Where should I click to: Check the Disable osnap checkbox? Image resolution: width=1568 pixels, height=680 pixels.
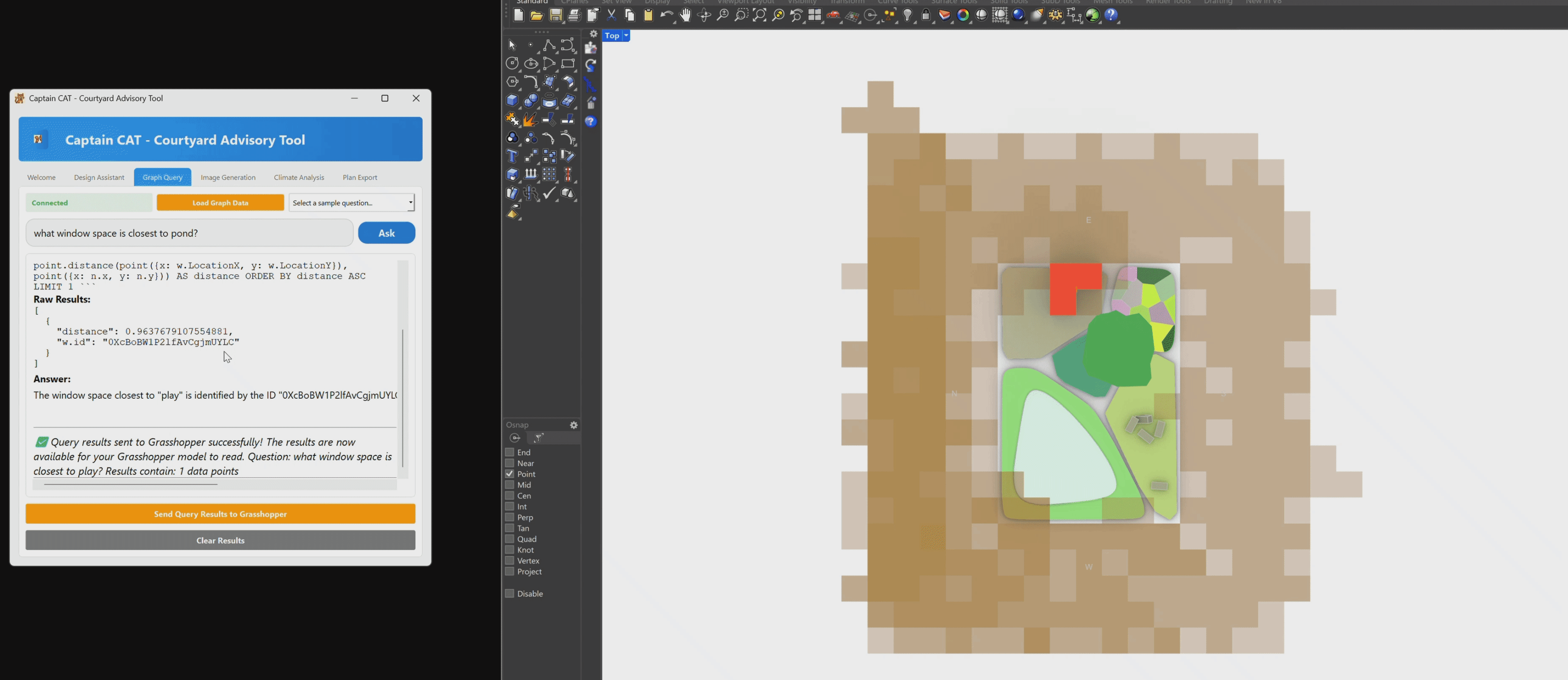pyautogui.click(x=510, y=594)
